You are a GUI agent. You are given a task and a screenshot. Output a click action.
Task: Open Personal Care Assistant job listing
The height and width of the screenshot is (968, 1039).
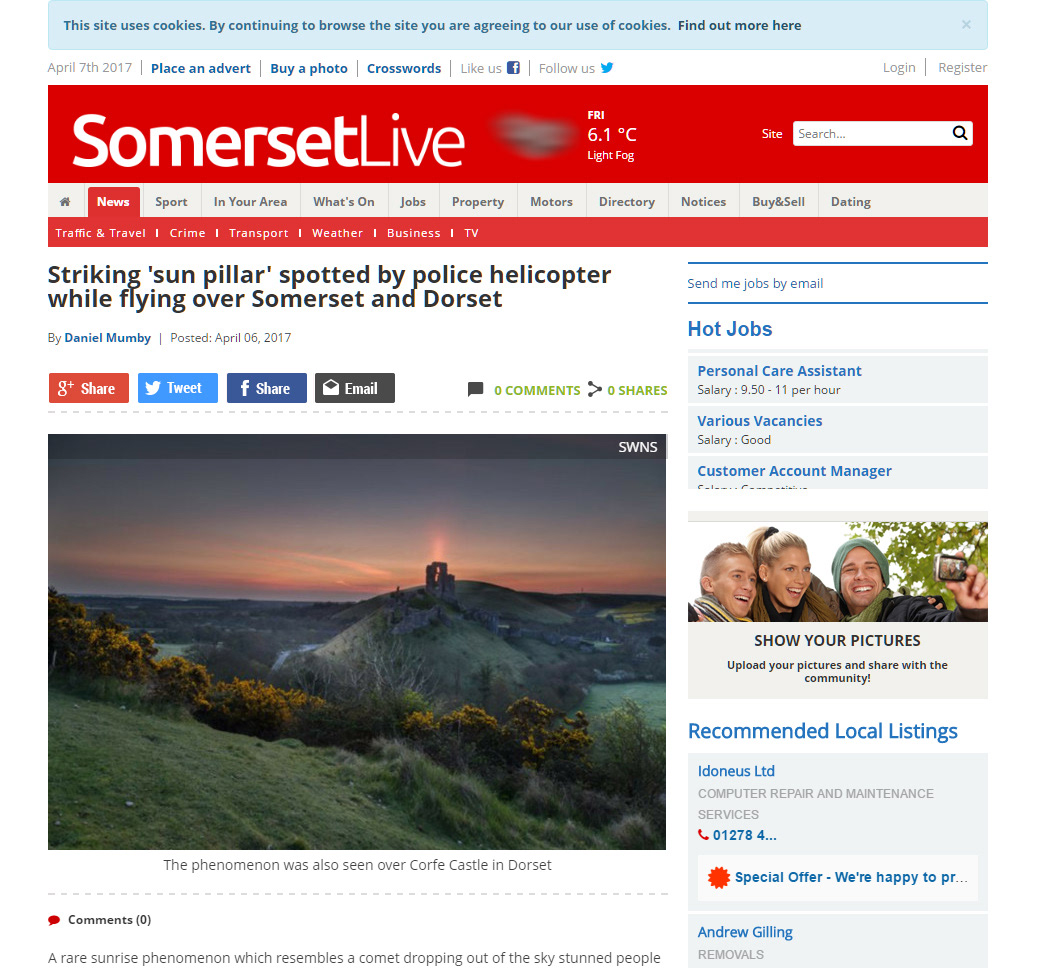(x=779, y=371)
